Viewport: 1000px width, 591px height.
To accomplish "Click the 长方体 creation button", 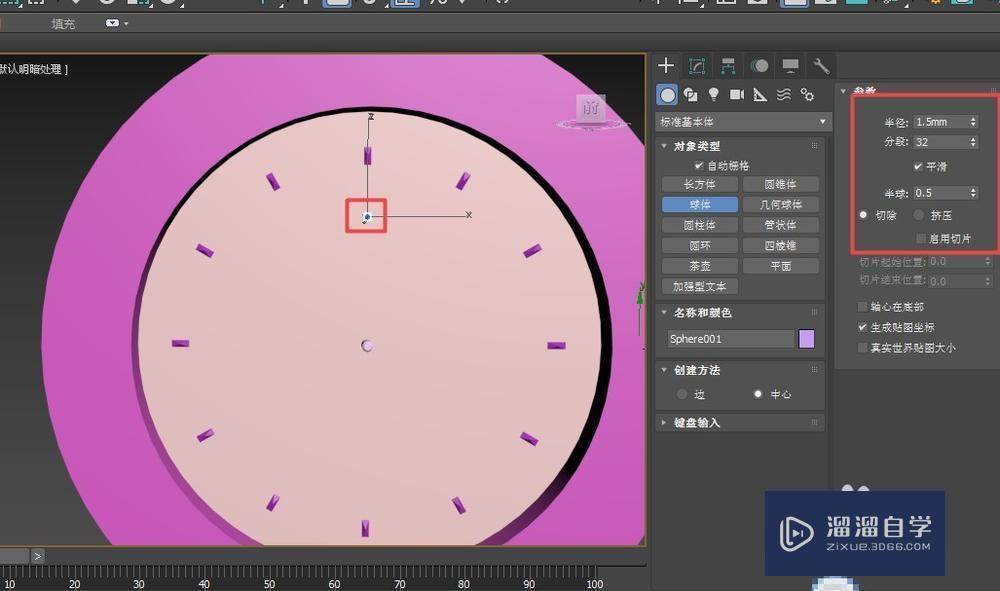I will point(698,183).
